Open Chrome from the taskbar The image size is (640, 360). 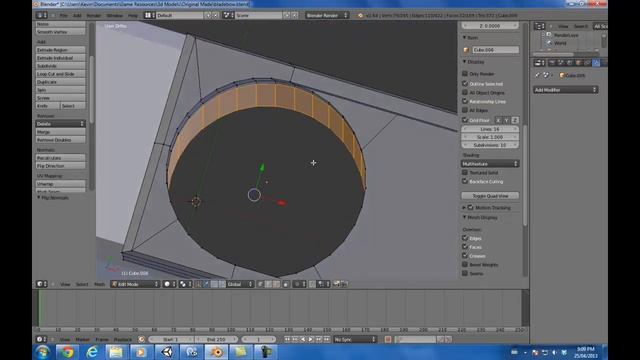tap(67, 352)
